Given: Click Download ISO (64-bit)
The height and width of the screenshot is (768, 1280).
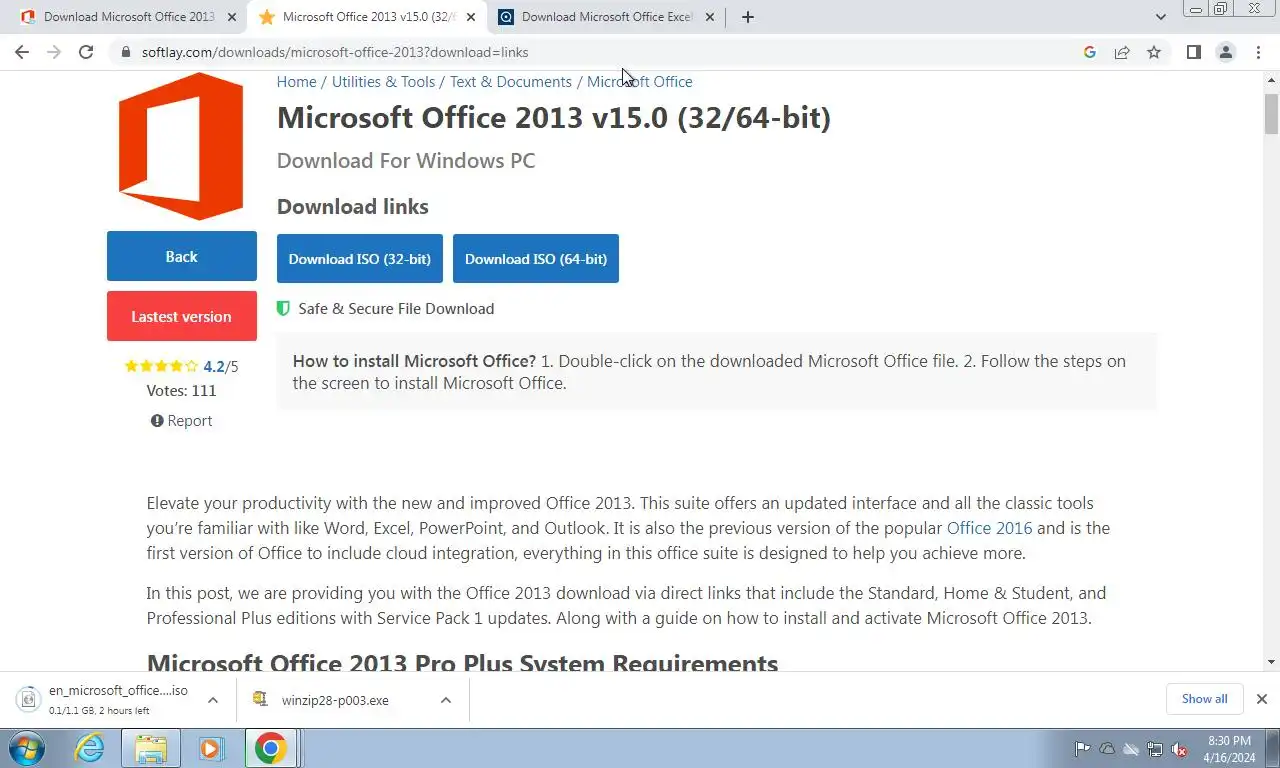Looking at the screenshot, I should 536,258.
